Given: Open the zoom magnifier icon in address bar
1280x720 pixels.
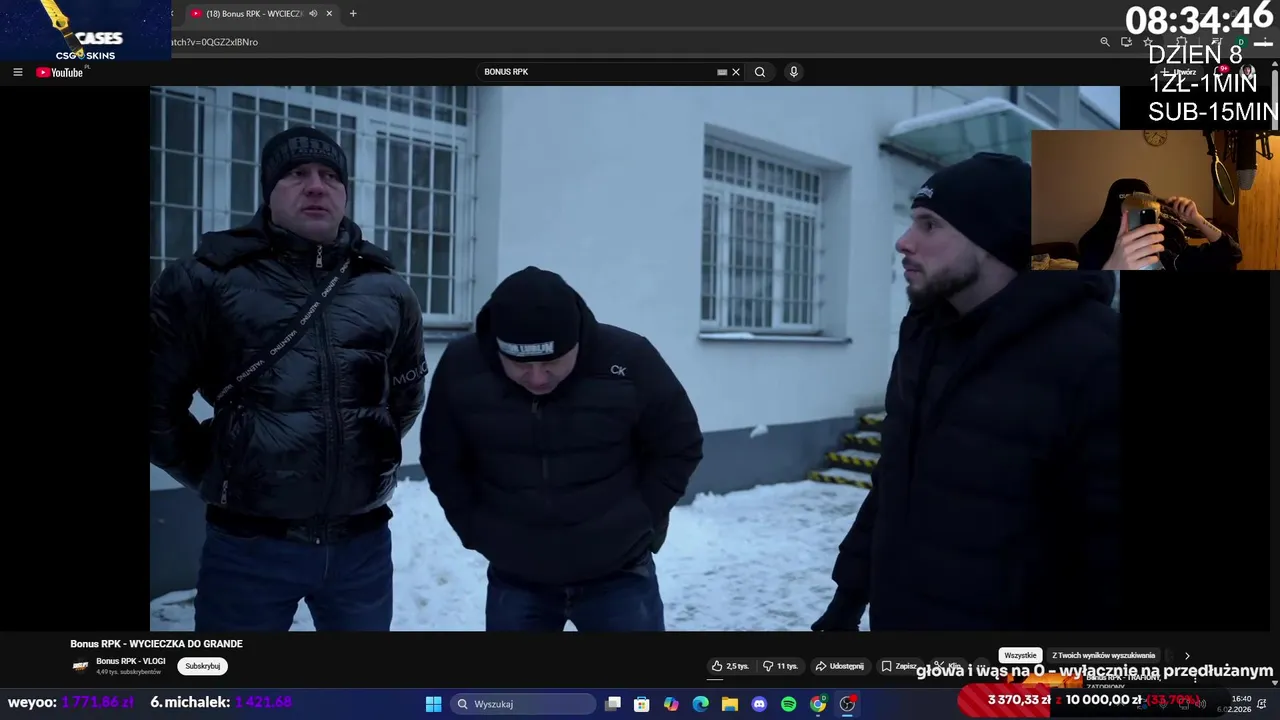Looking at the screenshot, I should [x=1105, y=42].
